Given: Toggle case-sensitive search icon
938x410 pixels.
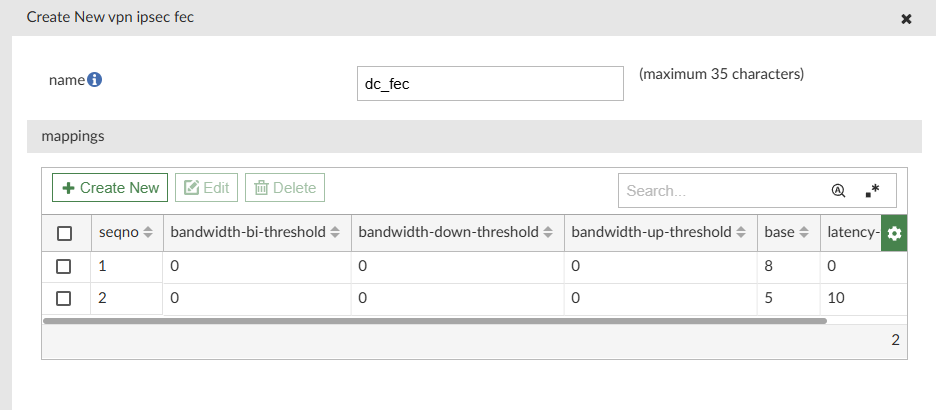Looking at the screenshot, I should (838, 190).
